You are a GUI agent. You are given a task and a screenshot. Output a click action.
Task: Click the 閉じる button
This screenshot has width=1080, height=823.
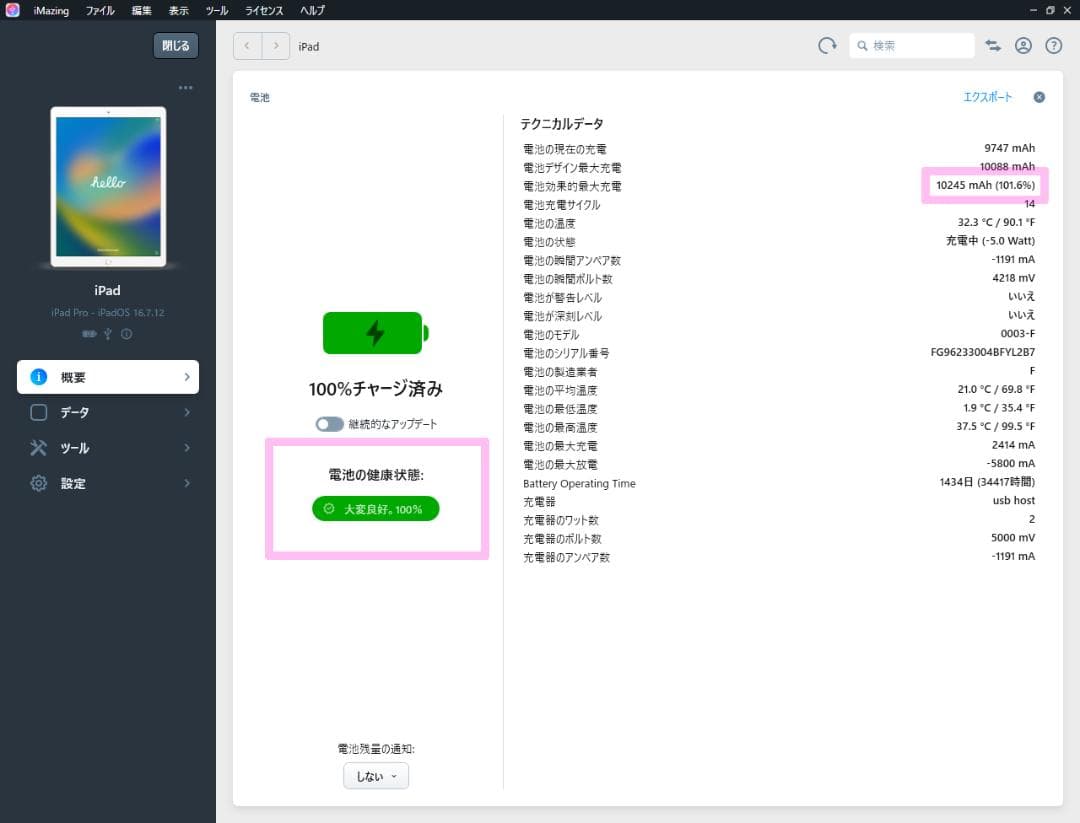(x=175, y=45)
